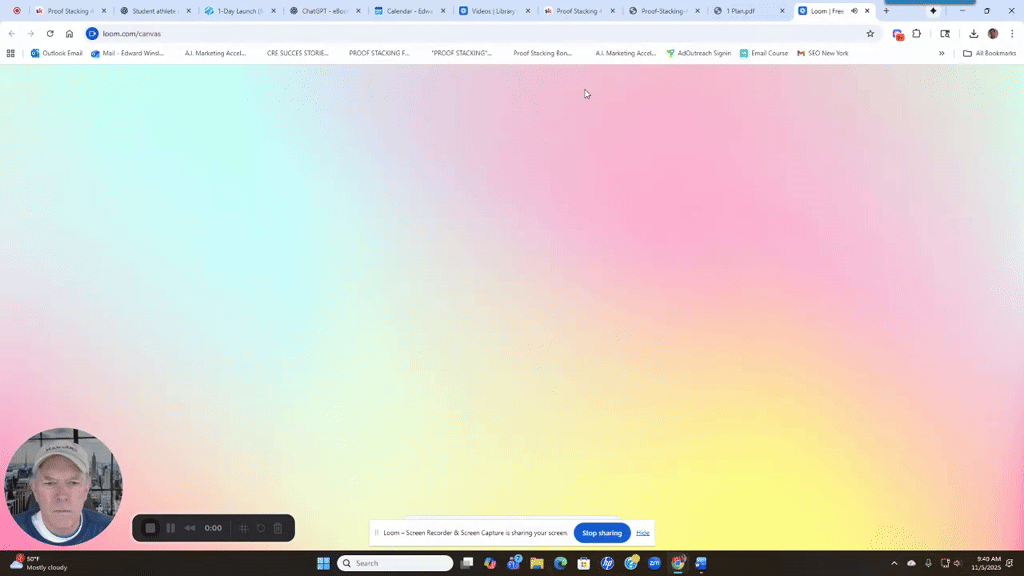Switch to the Videos Library tab
Screen dimensions: 1024x576
[x=494, y=11]
